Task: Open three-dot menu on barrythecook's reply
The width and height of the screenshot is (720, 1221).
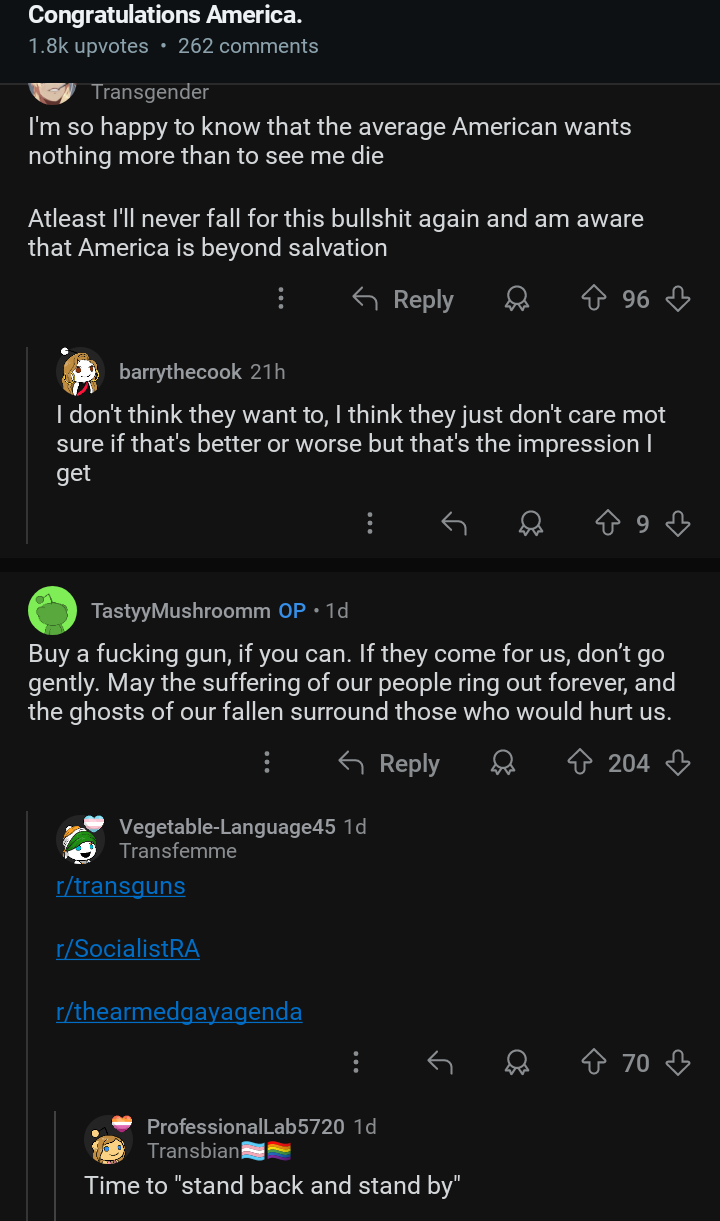Action: [370, 523]
